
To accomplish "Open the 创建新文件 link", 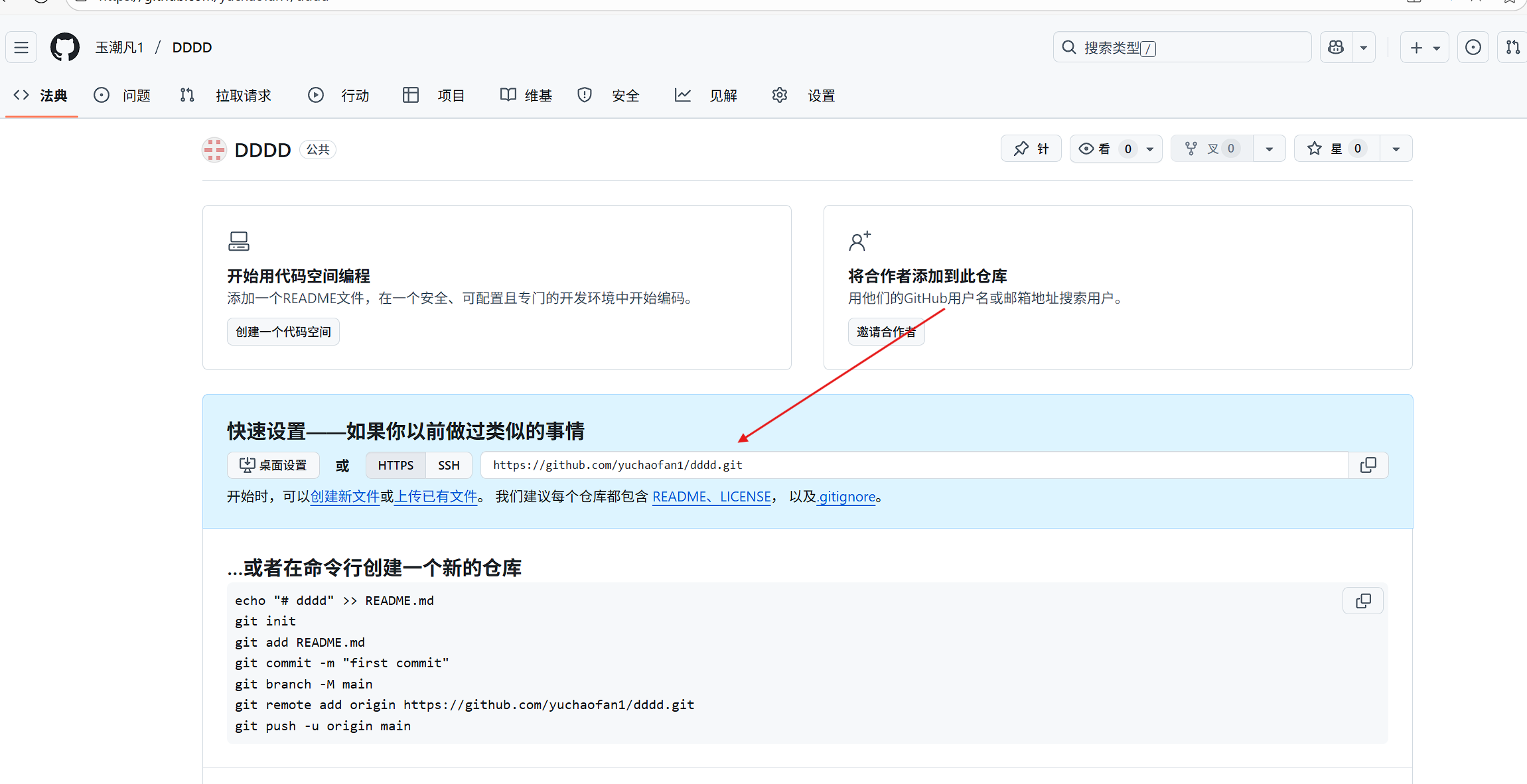I will point(344,496).
